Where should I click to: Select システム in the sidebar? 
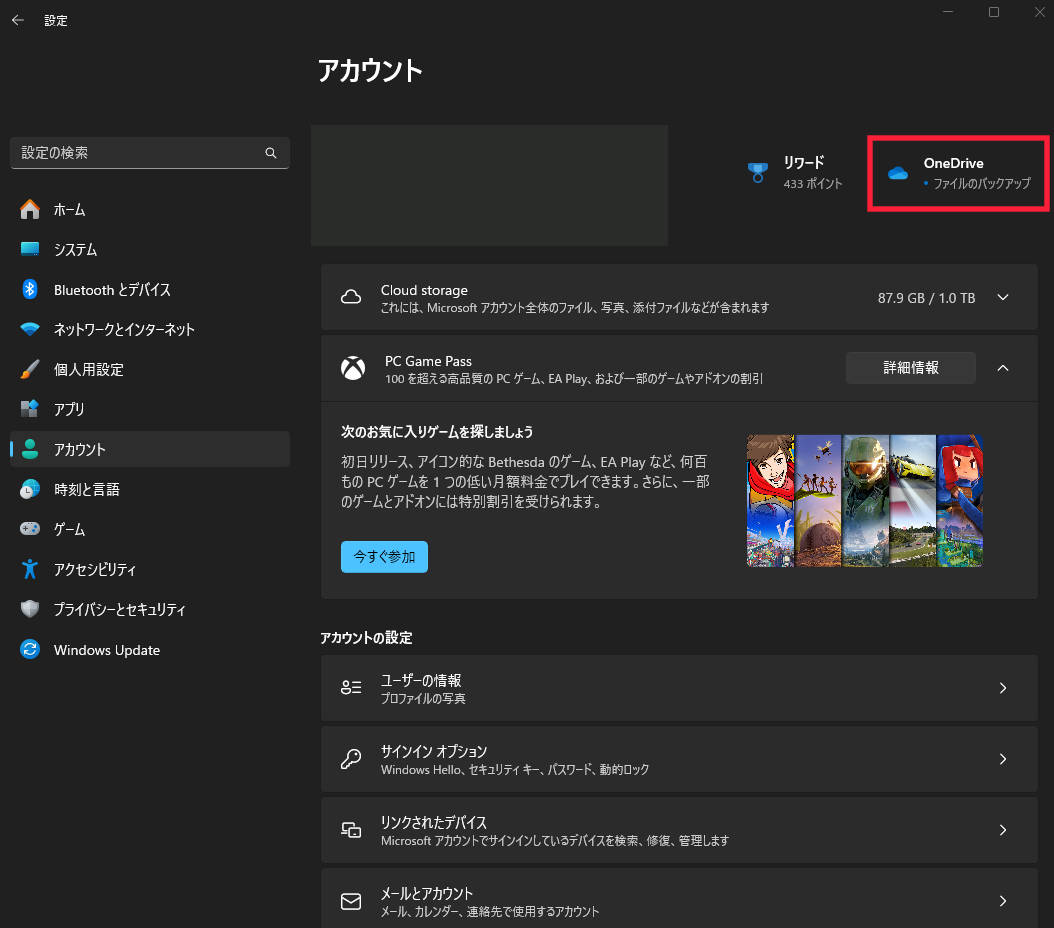coord(150,249)
